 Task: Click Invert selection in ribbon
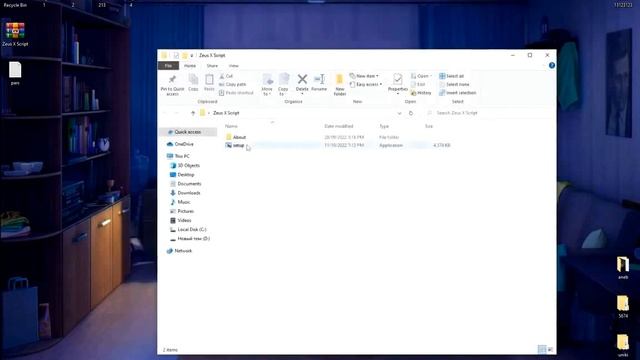click(458, 93)
